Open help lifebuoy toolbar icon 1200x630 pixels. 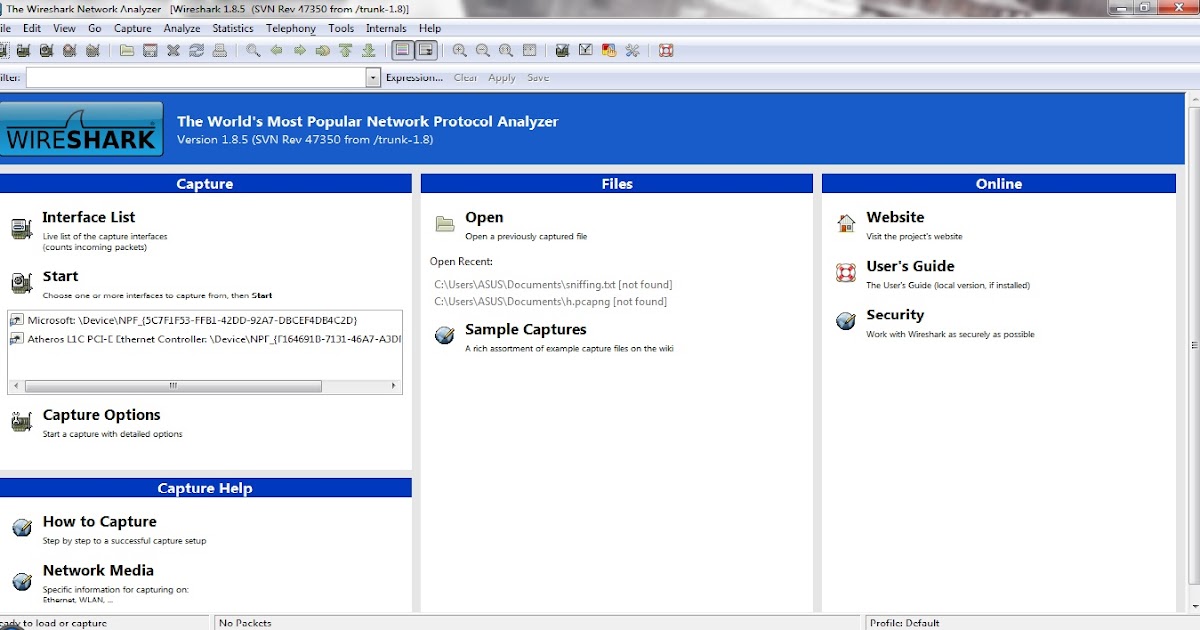pyautogui.click(x=665, y=50)
